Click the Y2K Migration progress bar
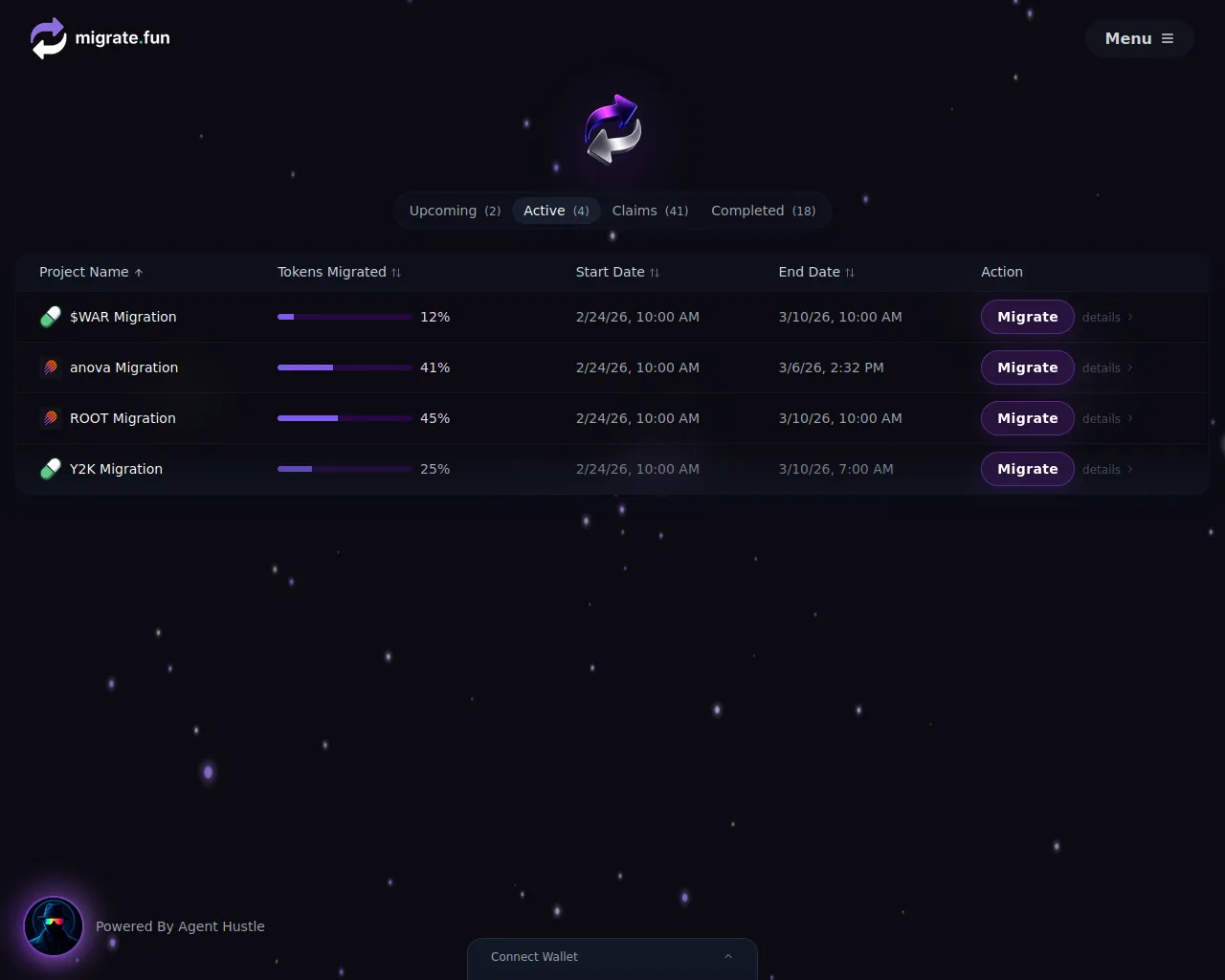Screen dimensions: 1225x980 pyautogui.click(x=345, y=469)
